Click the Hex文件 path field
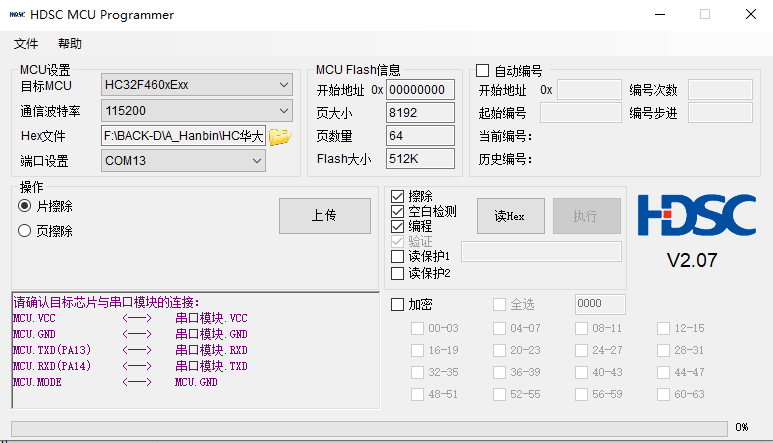Viewport: 773px width, 443px height. pos(183,136)
